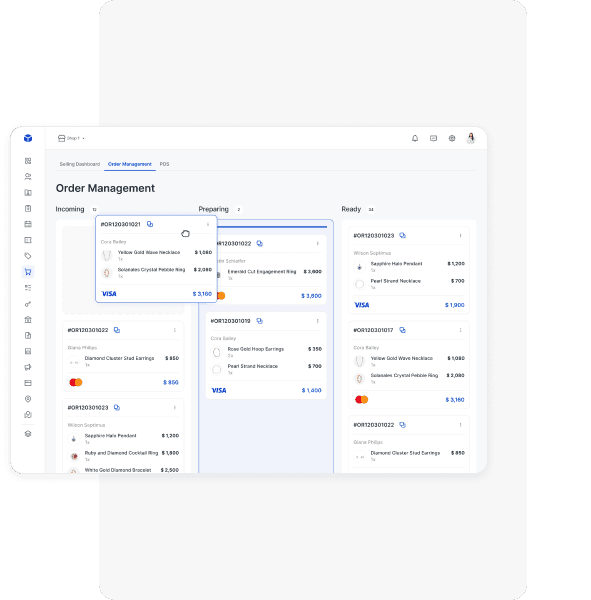Open the bank building icon in sidebar
The width and height of the screenshot is (591, 600).
coord(28,320)
